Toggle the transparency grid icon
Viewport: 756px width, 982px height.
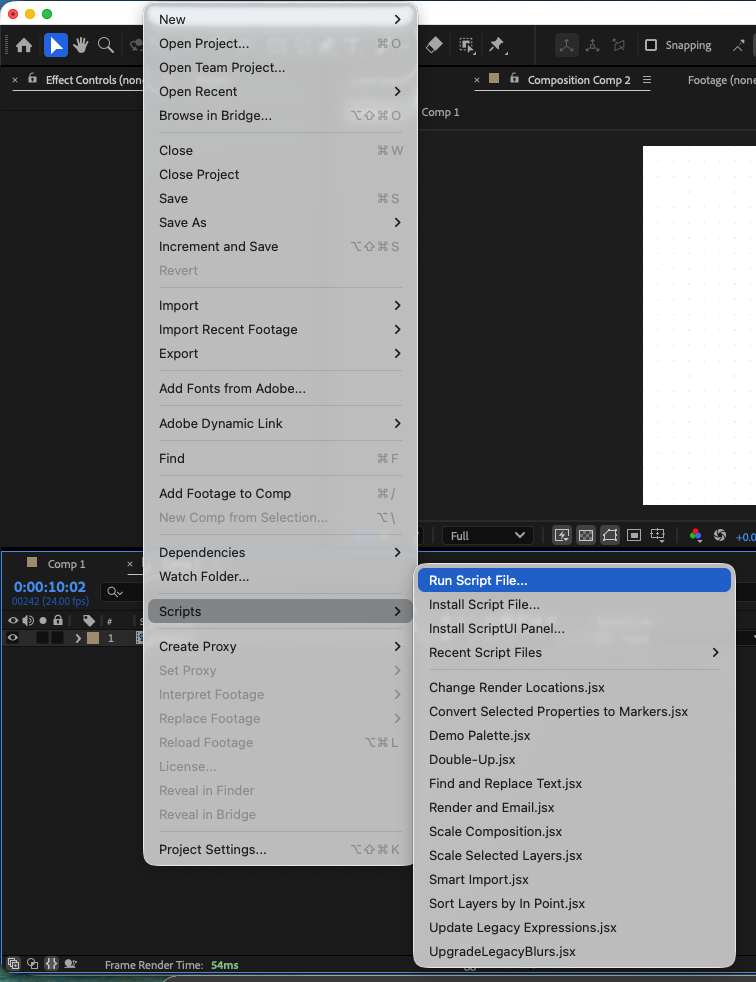(x=586, y=535)
